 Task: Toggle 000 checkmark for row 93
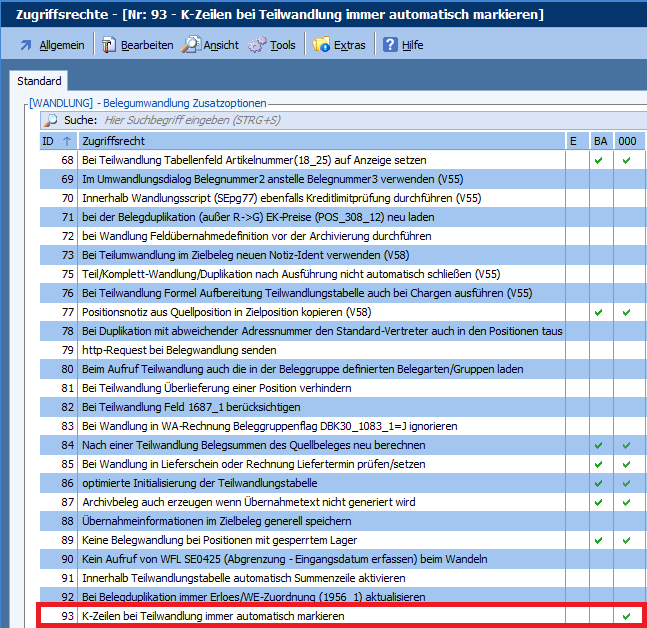pos(626,616)
